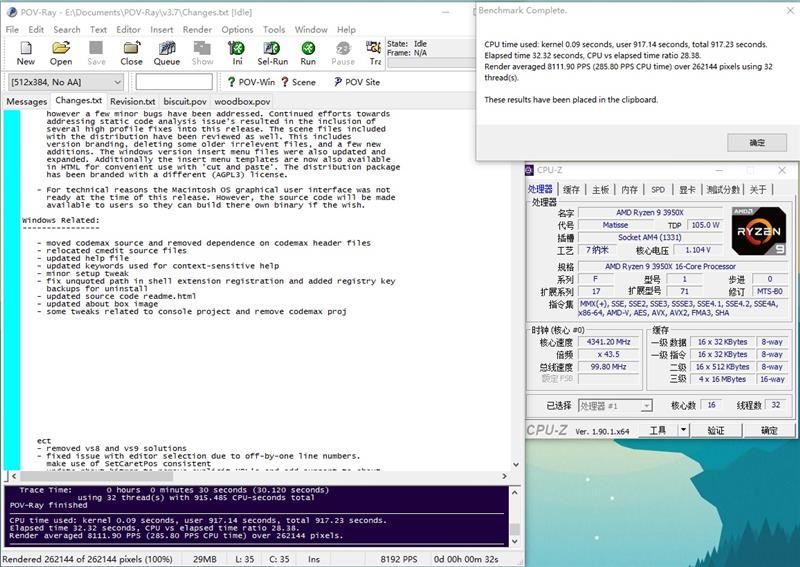Expand the CPU-Z tools dropdown arrow
The width and height of the screenshot is (800, 567).
point(683,430)
